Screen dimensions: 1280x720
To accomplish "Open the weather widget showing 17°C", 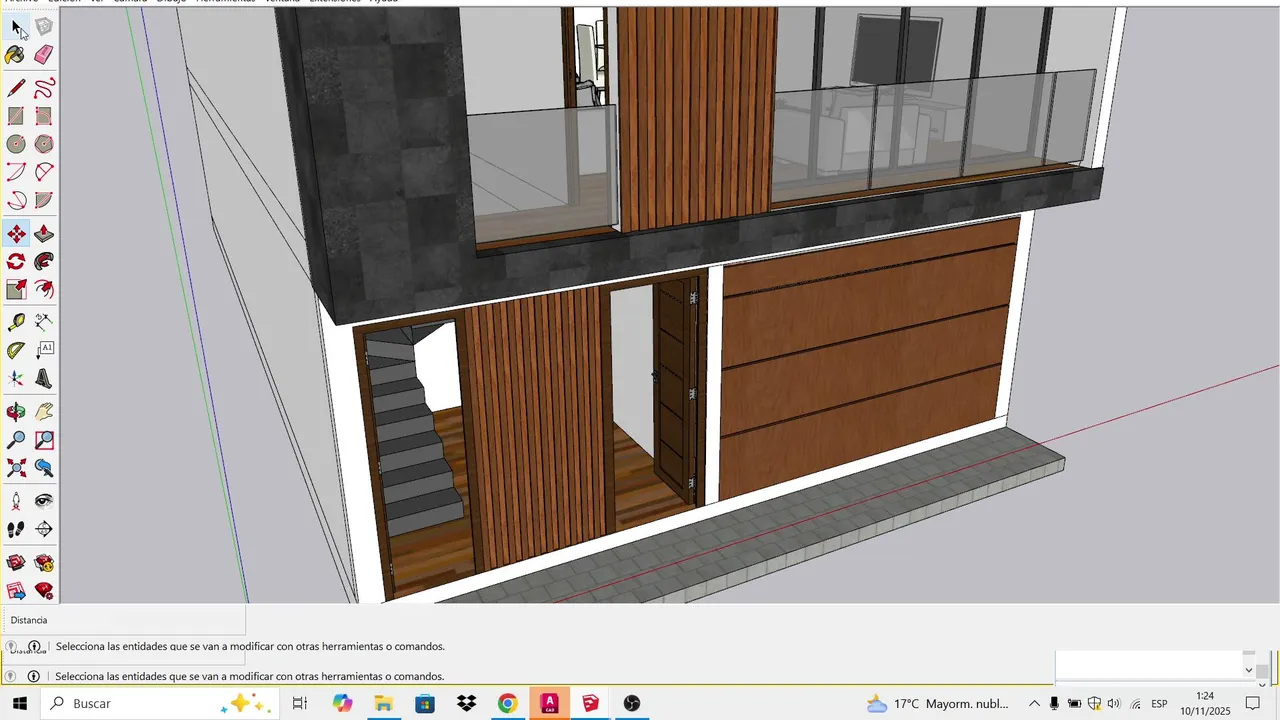I will 938,703.
